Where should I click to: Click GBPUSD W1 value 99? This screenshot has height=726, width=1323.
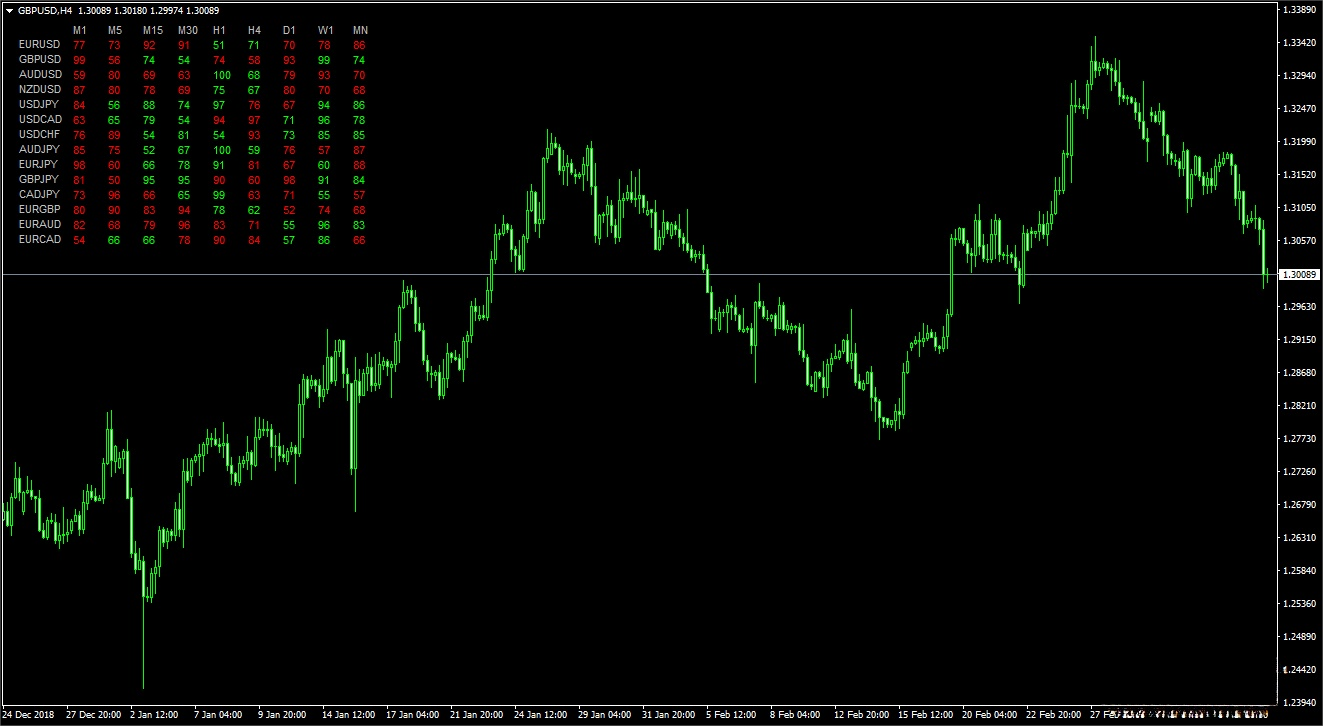pos(324,60)
